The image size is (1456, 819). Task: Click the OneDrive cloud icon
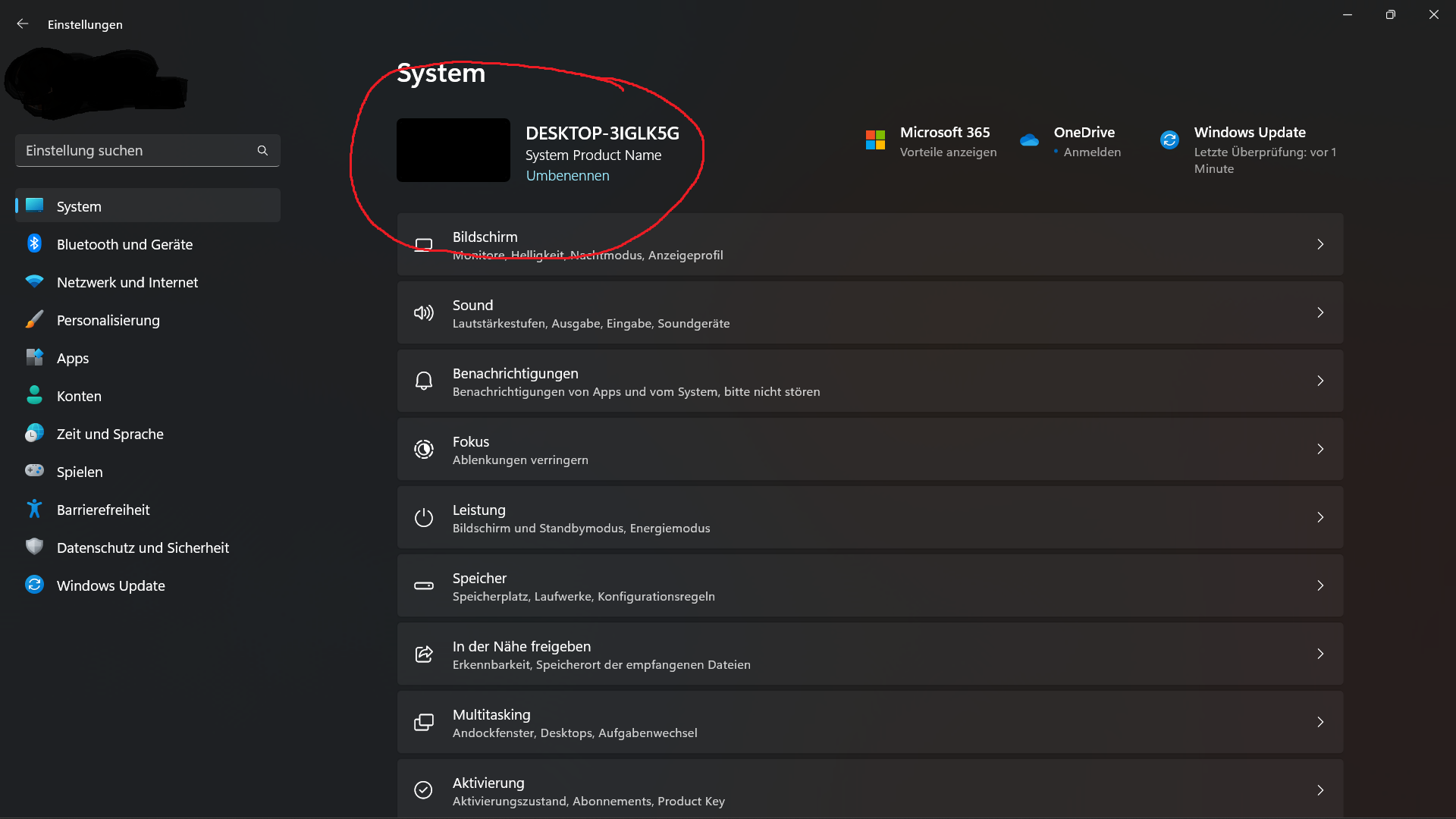(x=1029, y=140)
